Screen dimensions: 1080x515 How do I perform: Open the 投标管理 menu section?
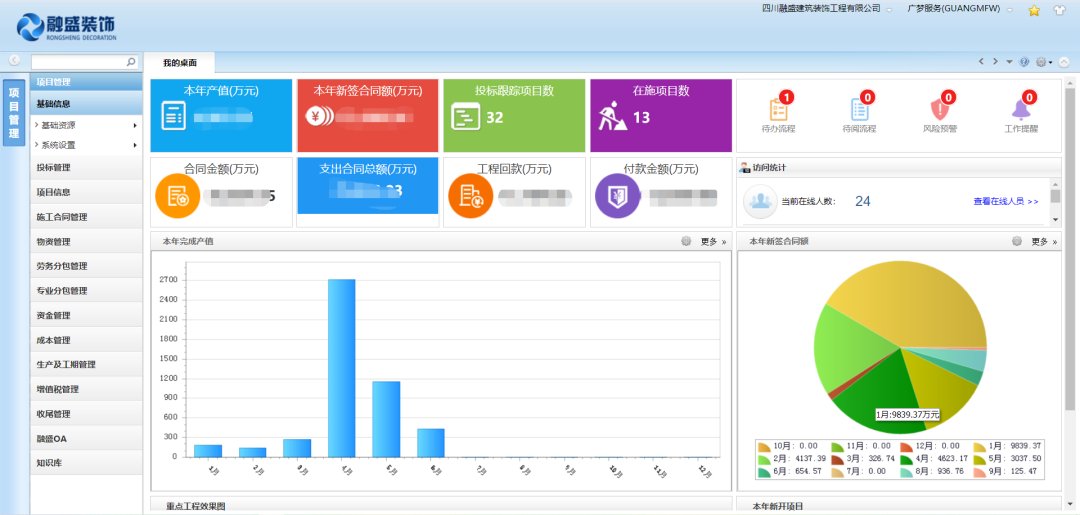coord(54,167)
